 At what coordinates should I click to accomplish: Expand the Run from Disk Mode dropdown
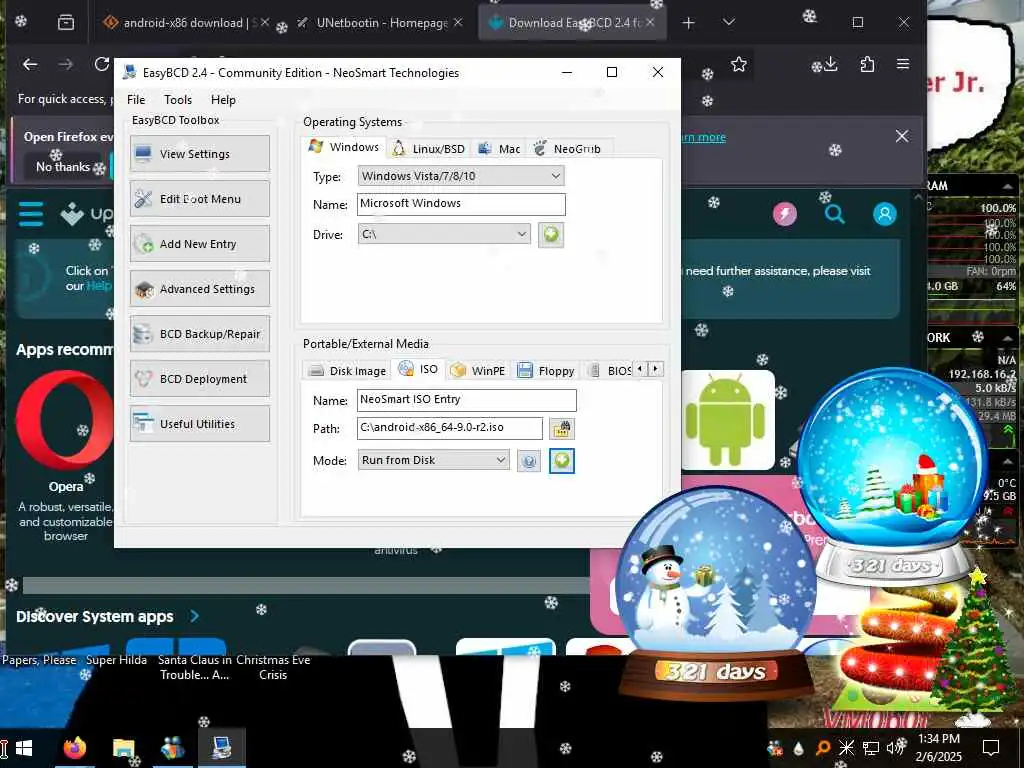(x=433, y=460)
